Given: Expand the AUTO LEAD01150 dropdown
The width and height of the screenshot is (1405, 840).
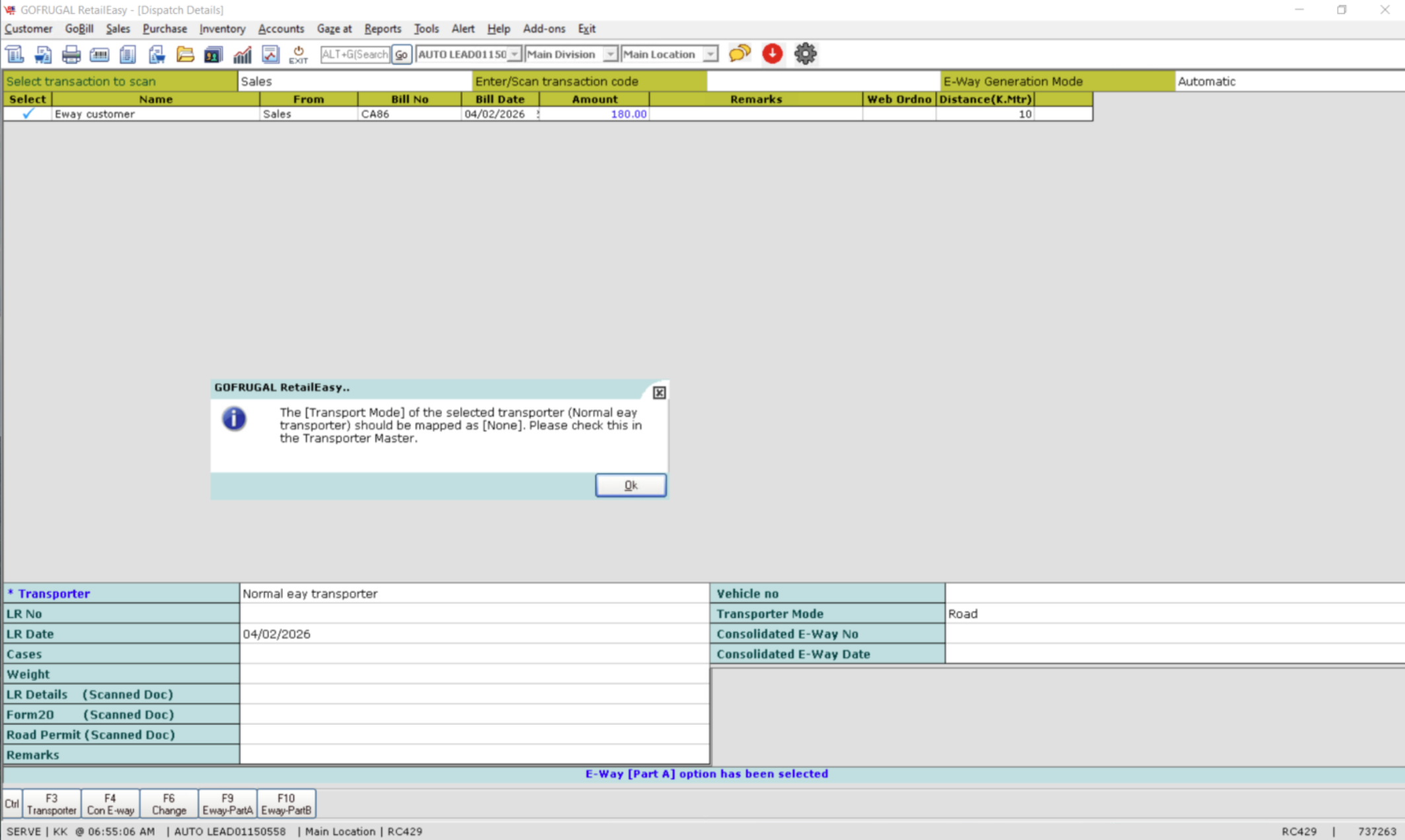Looking at the screenshot, I should pyautogui.click(x=514, y=54).
